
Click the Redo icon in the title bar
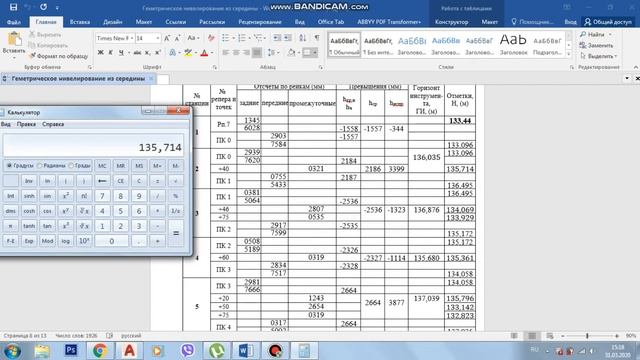(43, 7)
